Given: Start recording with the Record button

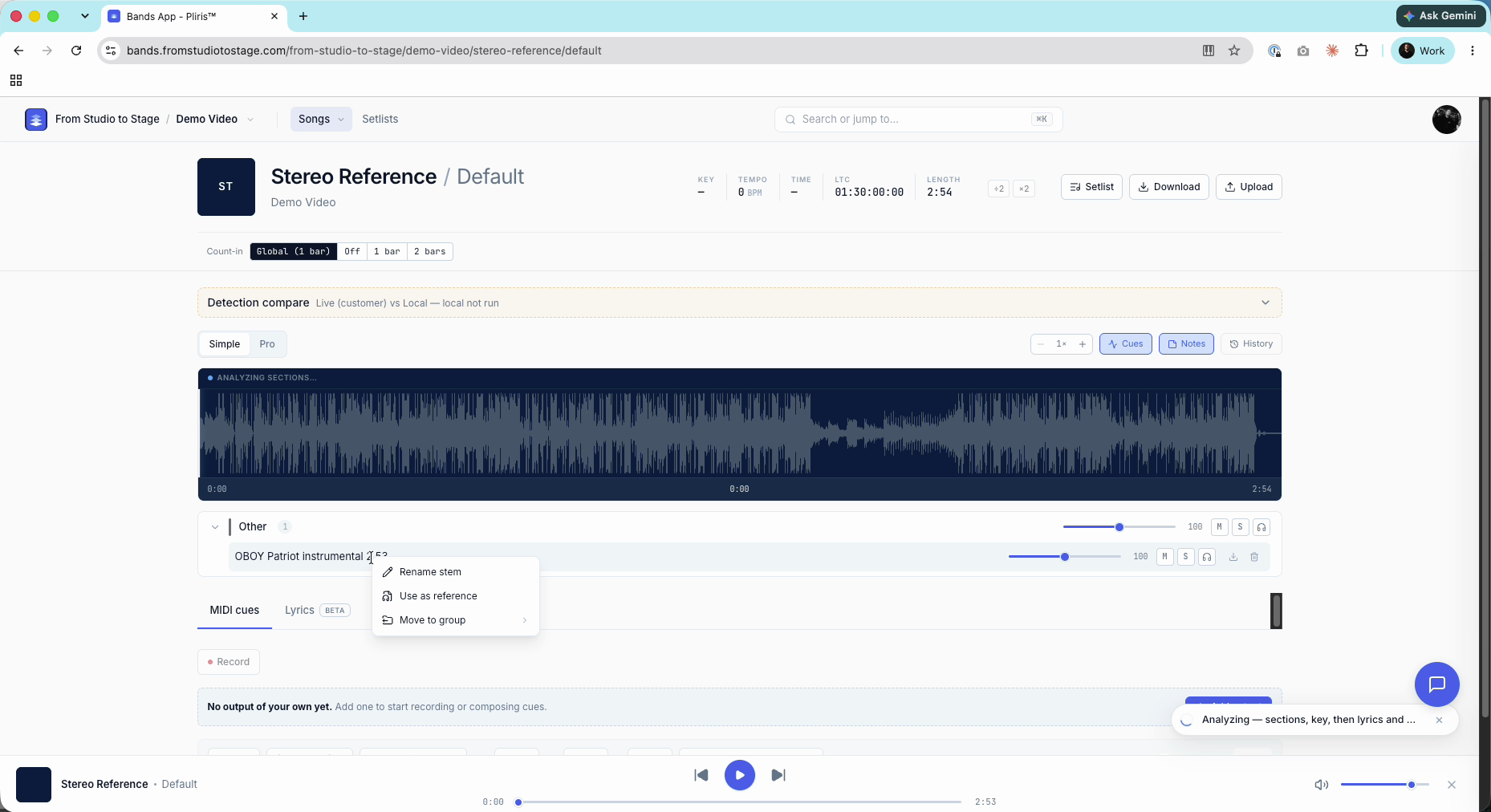Looking at the screenshot, I should [229, 662].
